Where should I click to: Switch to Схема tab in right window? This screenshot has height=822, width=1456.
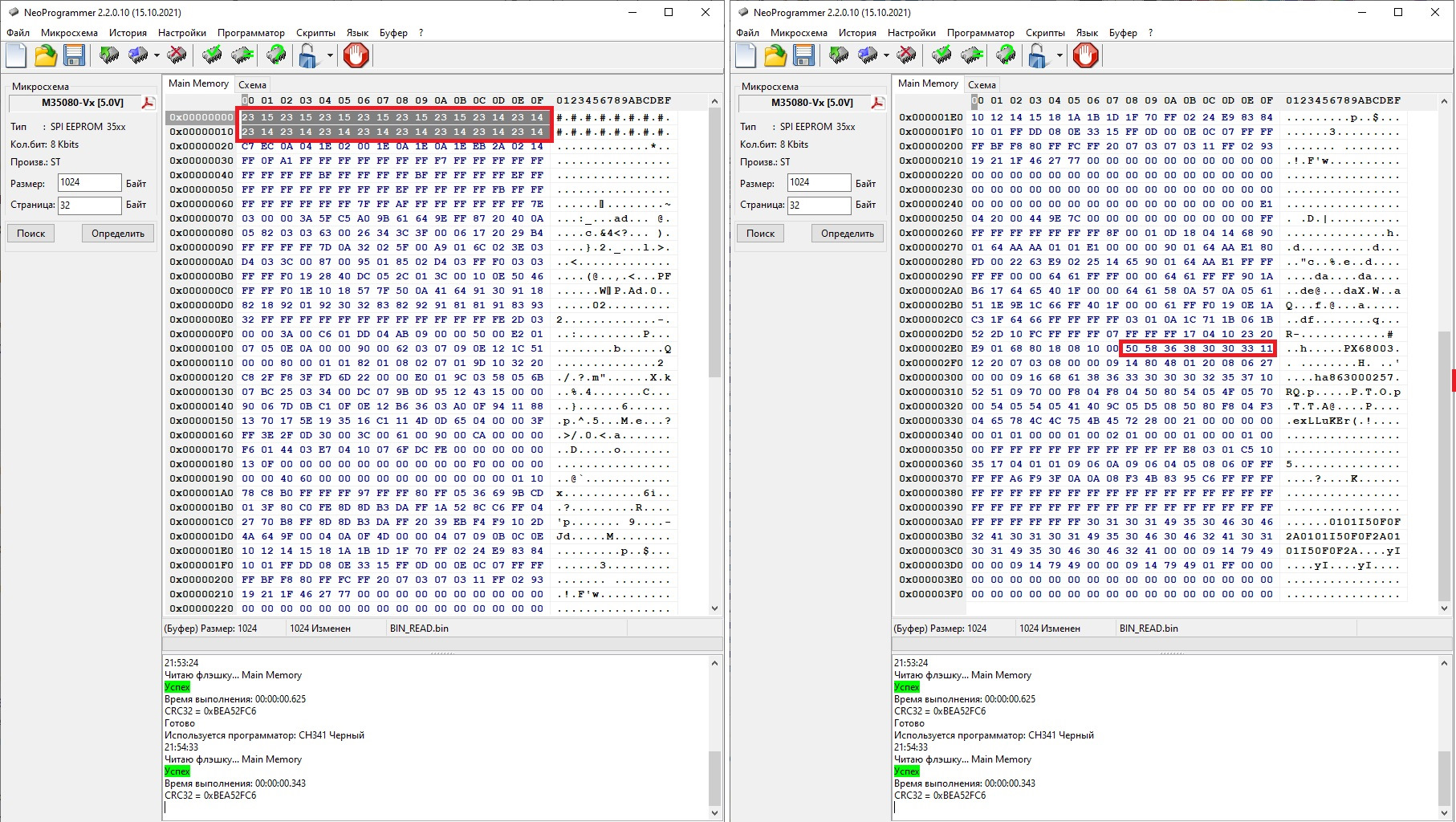point(982,84)
